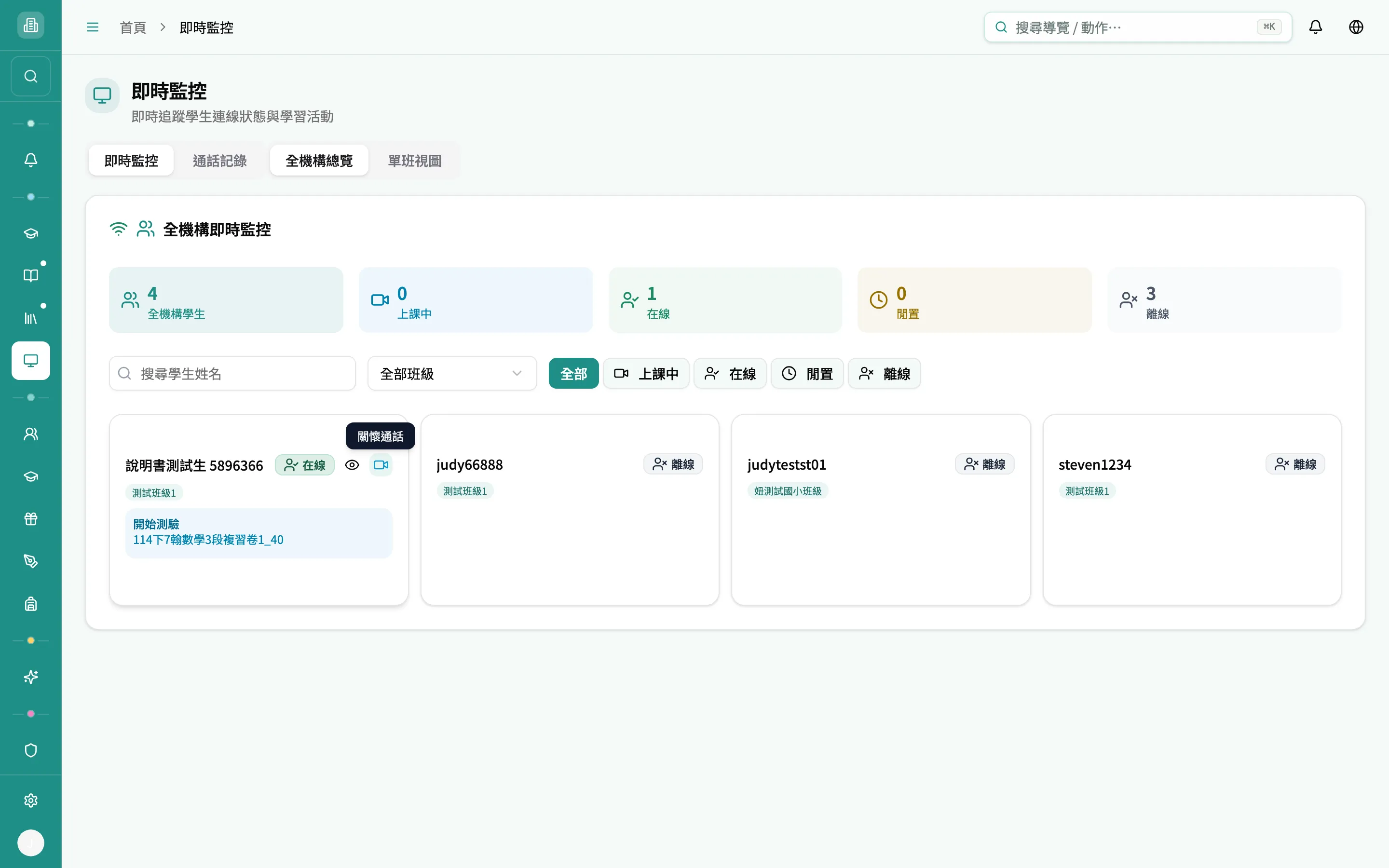Click the 在線 badge on 說明書測試生
This screenshot has height=868, width=1389.
pyautogui.click(x=305, y=465)
